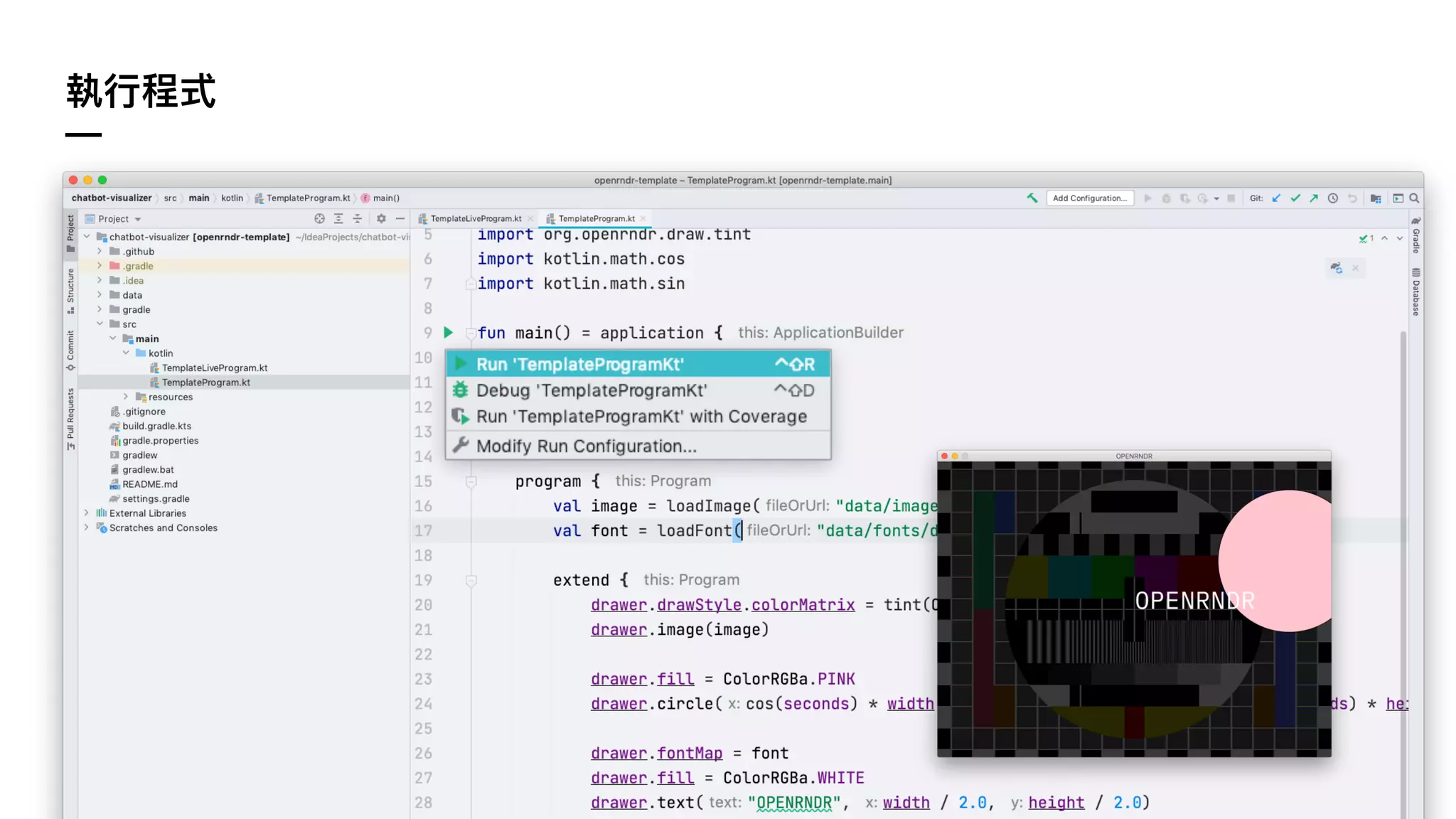Click the Profile run toolbar icon
This screenshot has width=1456, height=819.
1202,198
